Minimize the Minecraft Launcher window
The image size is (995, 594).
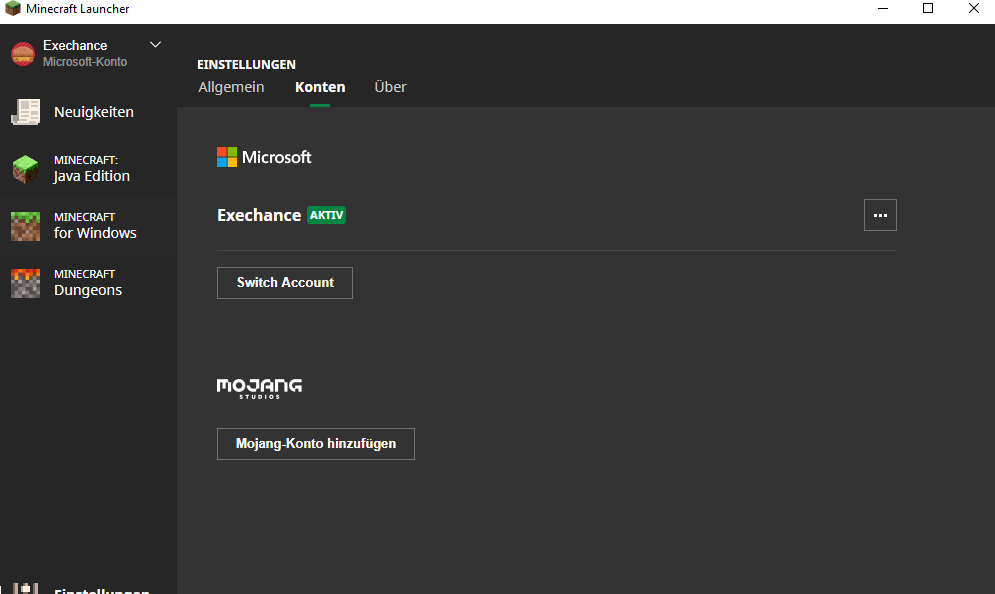[883, 8]
